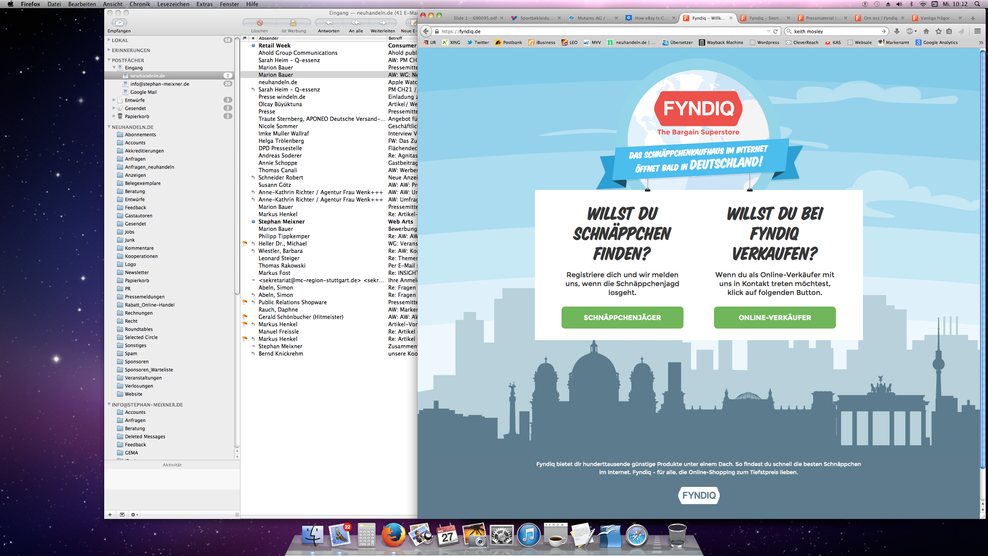This screenshot has height=556, width=988.
Task: Click search field containing keith mosley
Action: [836, 31]
